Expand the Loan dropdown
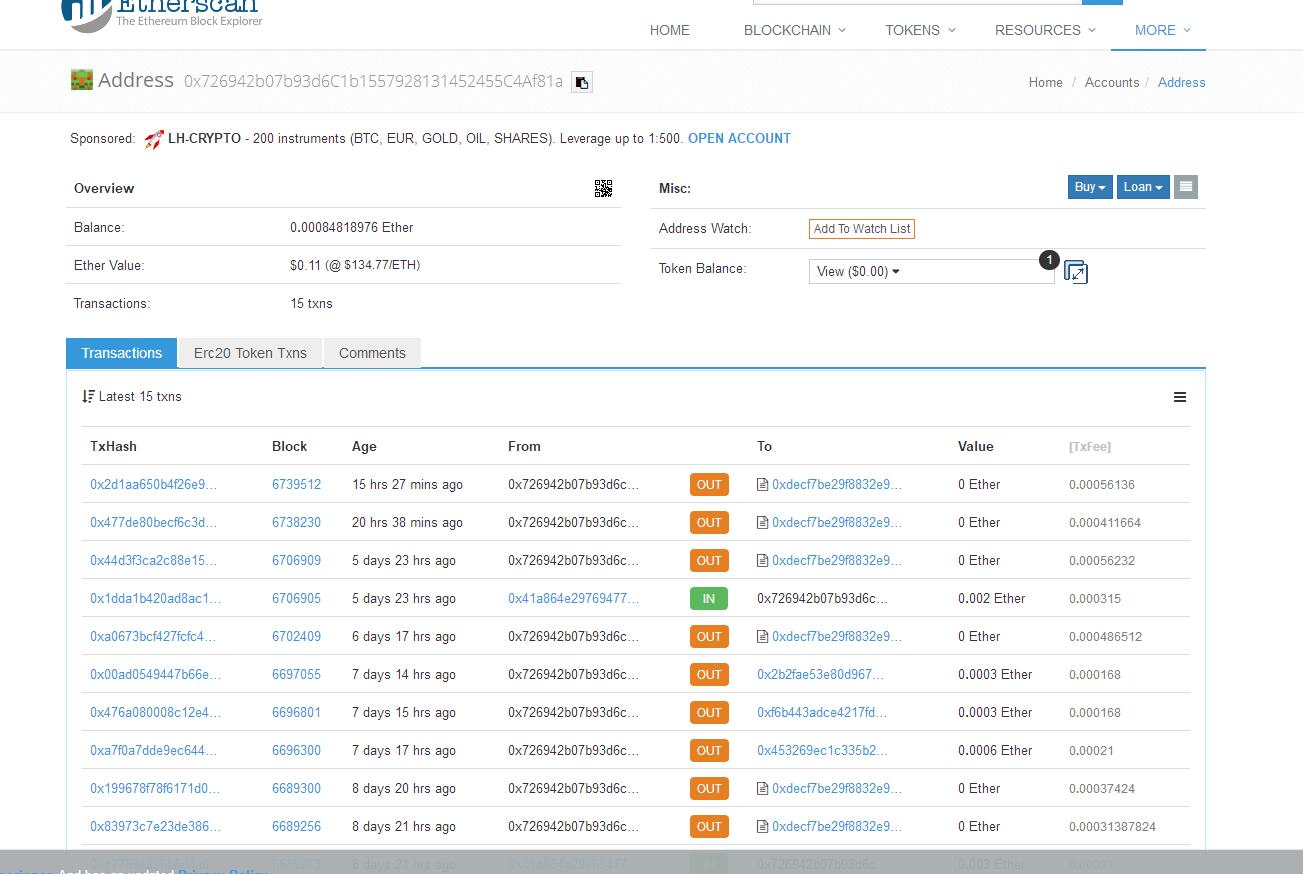1303x874 pixels. tap(1143, 187)
